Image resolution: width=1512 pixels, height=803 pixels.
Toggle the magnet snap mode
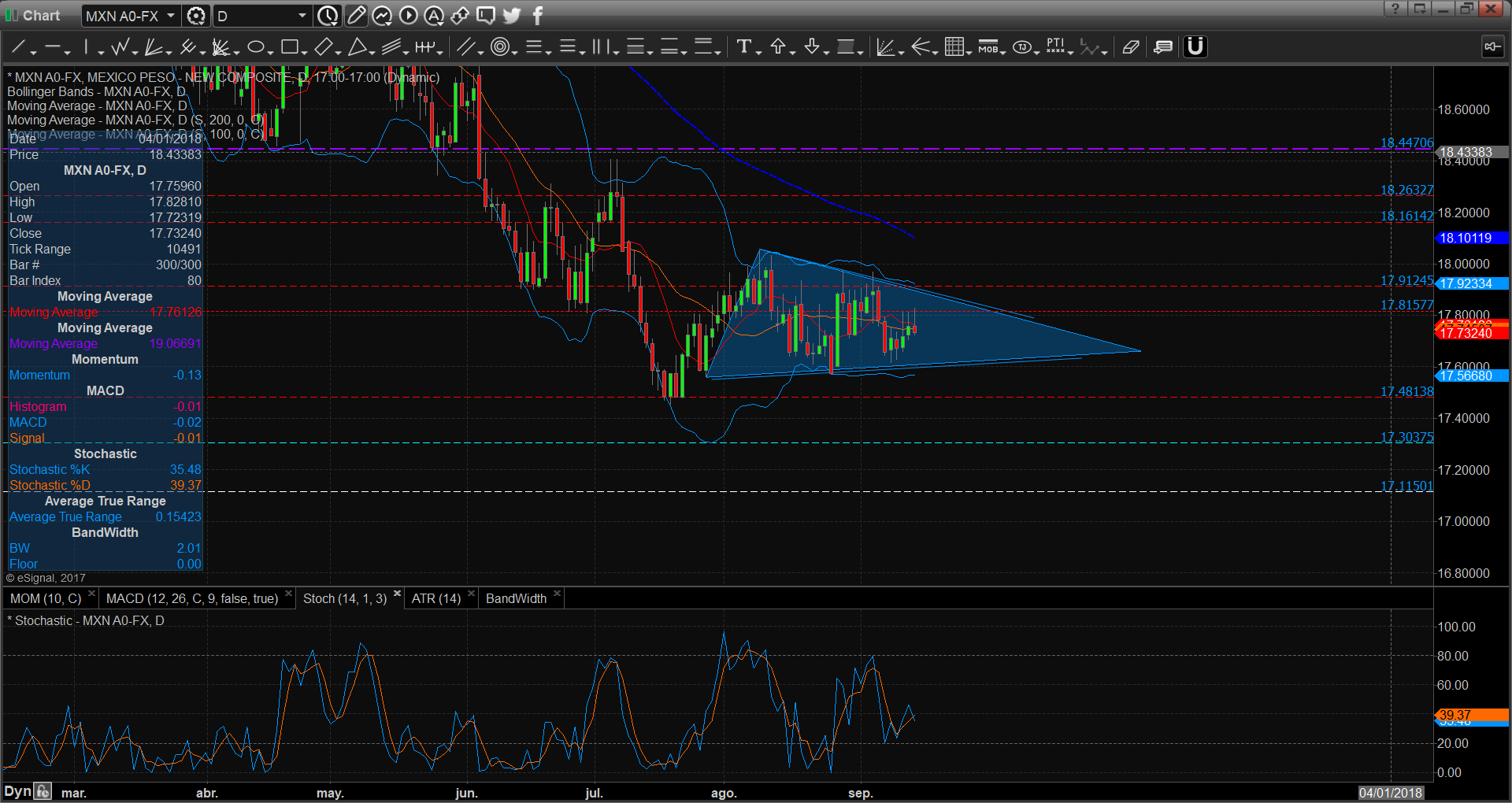coord(1195,47)
